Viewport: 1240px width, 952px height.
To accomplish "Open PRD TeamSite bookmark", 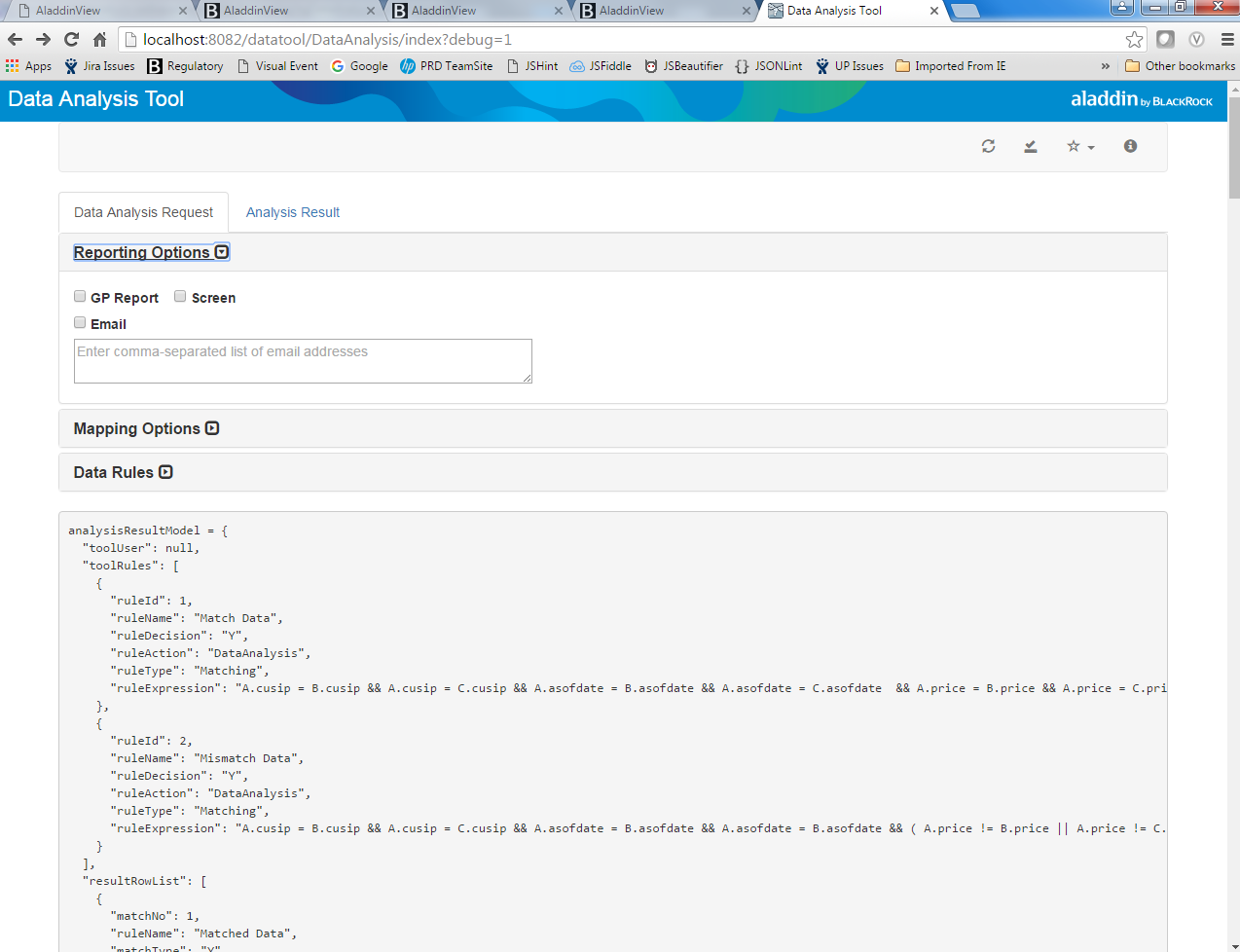I will [x=447, y=66].
